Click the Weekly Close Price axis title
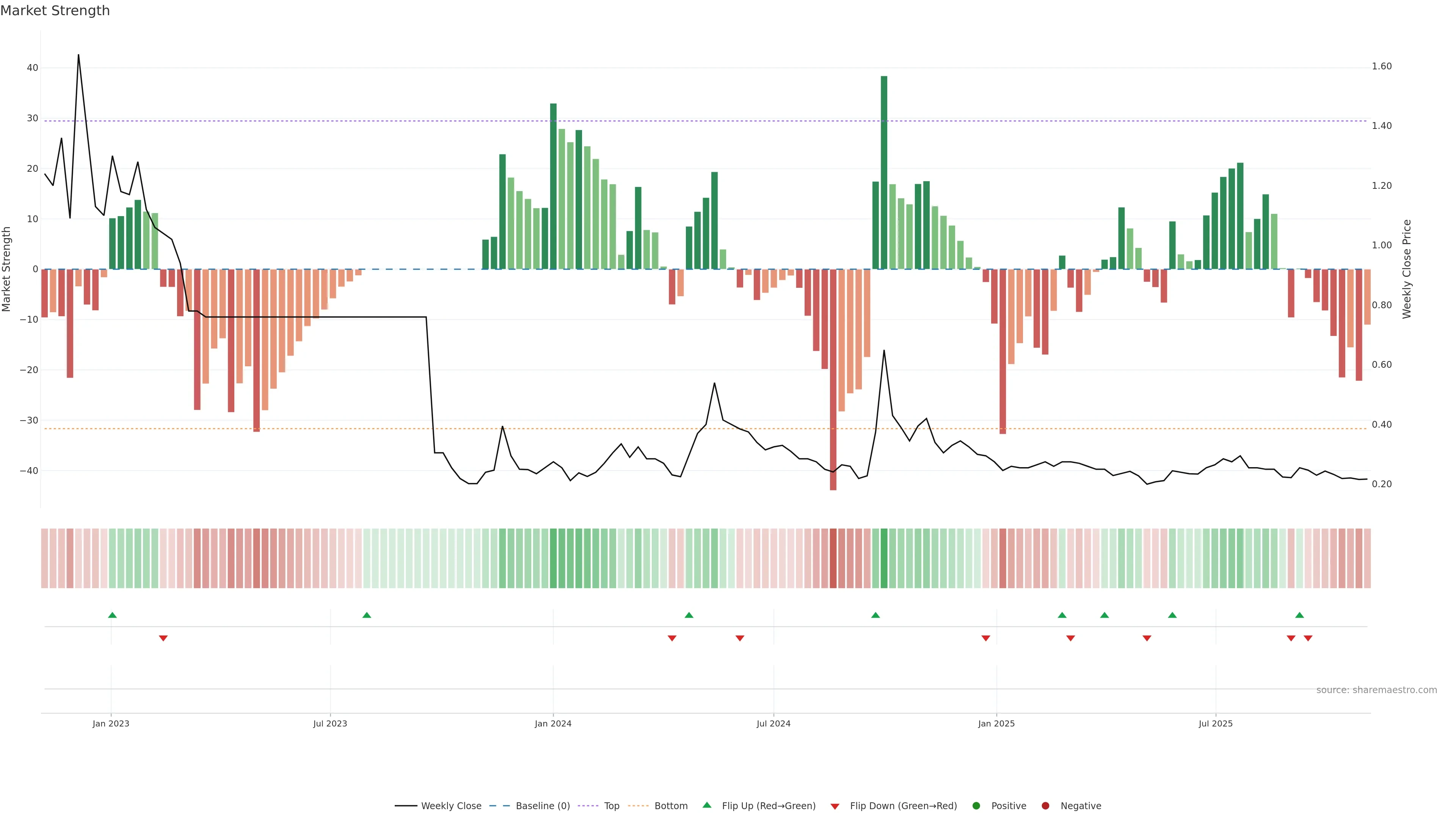The width and height of the screenshot is (1456, 819). click(x=1407, y=269)
